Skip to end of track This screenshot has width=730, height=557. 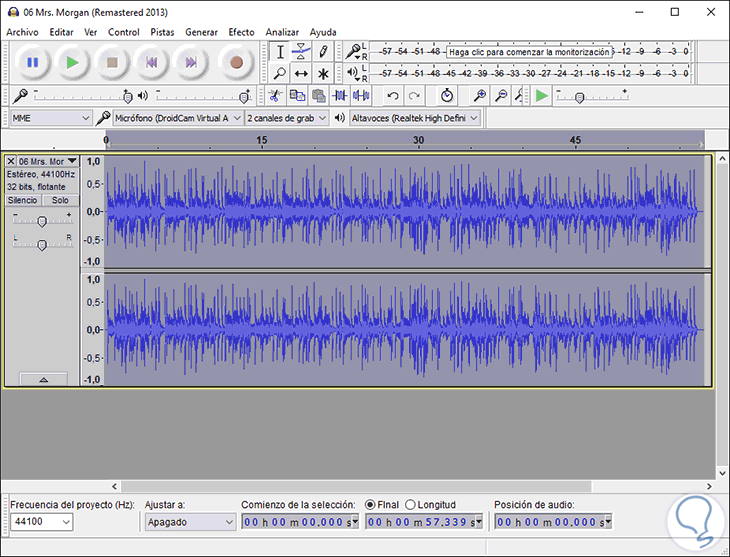[x=189, y=62]
